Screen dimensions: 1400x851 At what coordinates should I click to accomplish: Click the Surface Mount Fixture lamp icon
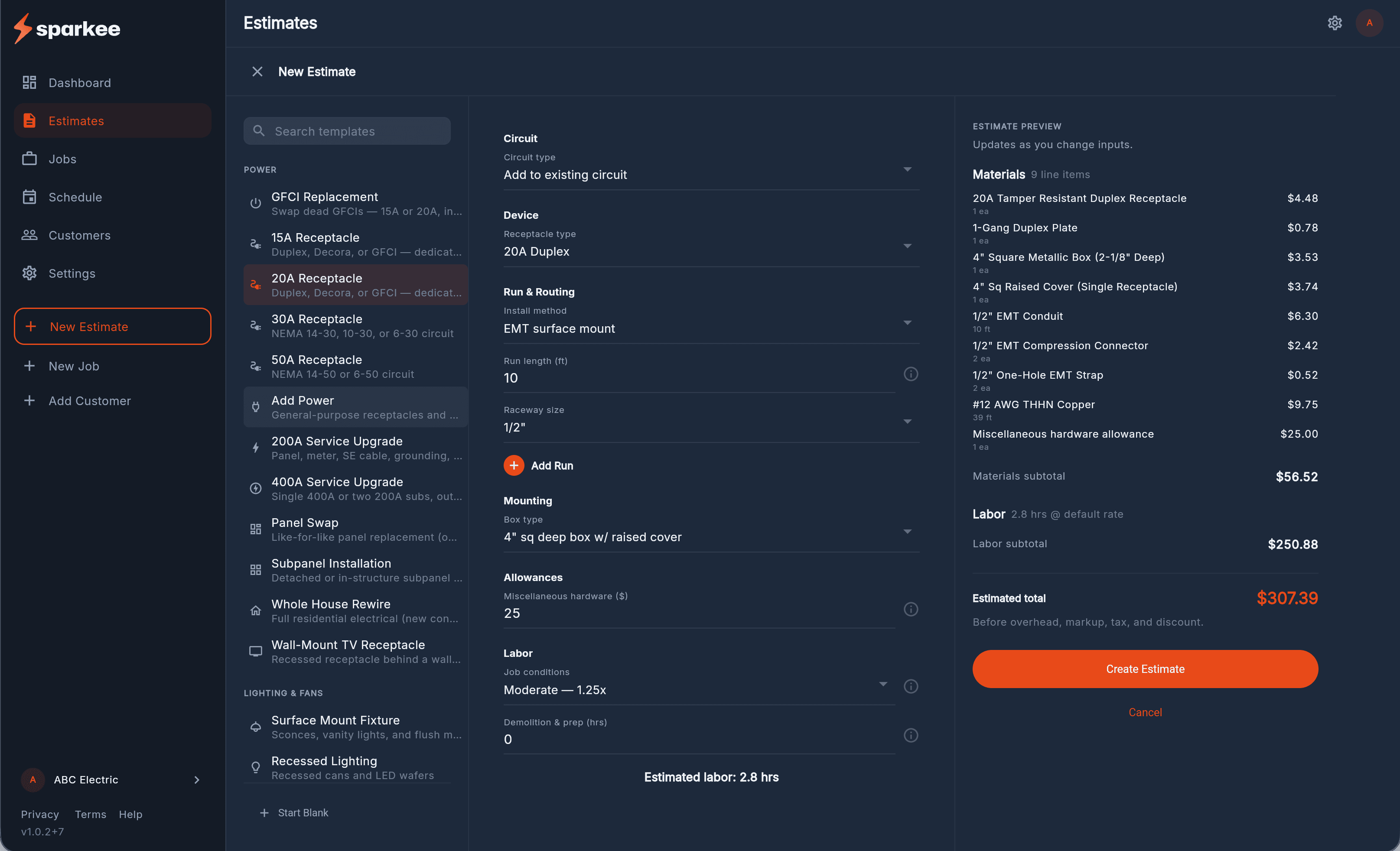(256, 727)
